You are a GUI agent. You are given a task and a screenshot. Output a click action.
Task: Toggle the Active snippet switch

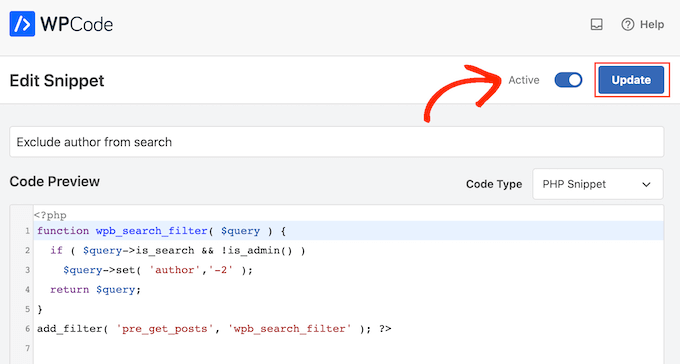568,80
